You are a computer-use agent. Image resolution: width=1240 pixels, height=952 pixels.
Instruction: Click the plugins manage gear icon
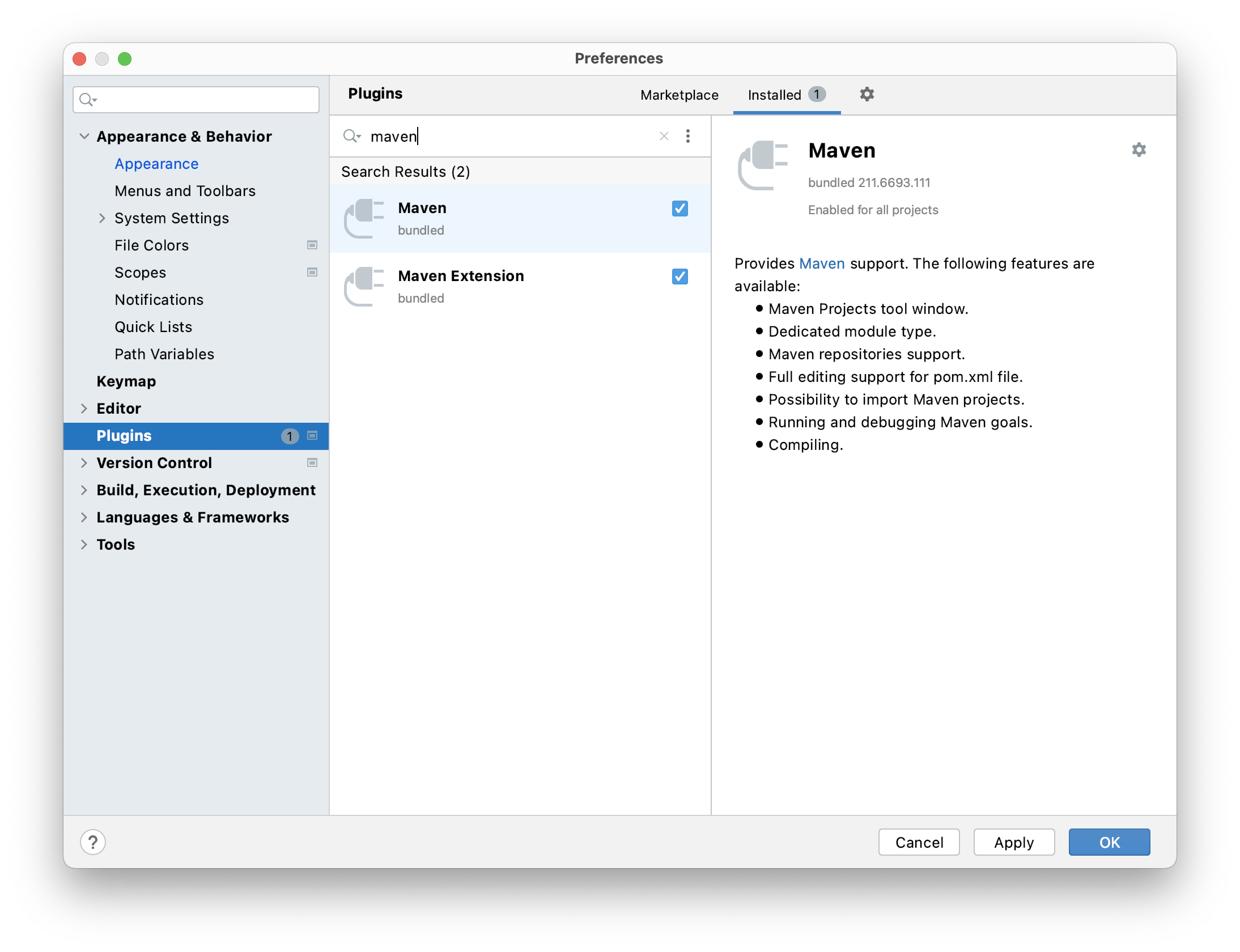coord(867,94)
